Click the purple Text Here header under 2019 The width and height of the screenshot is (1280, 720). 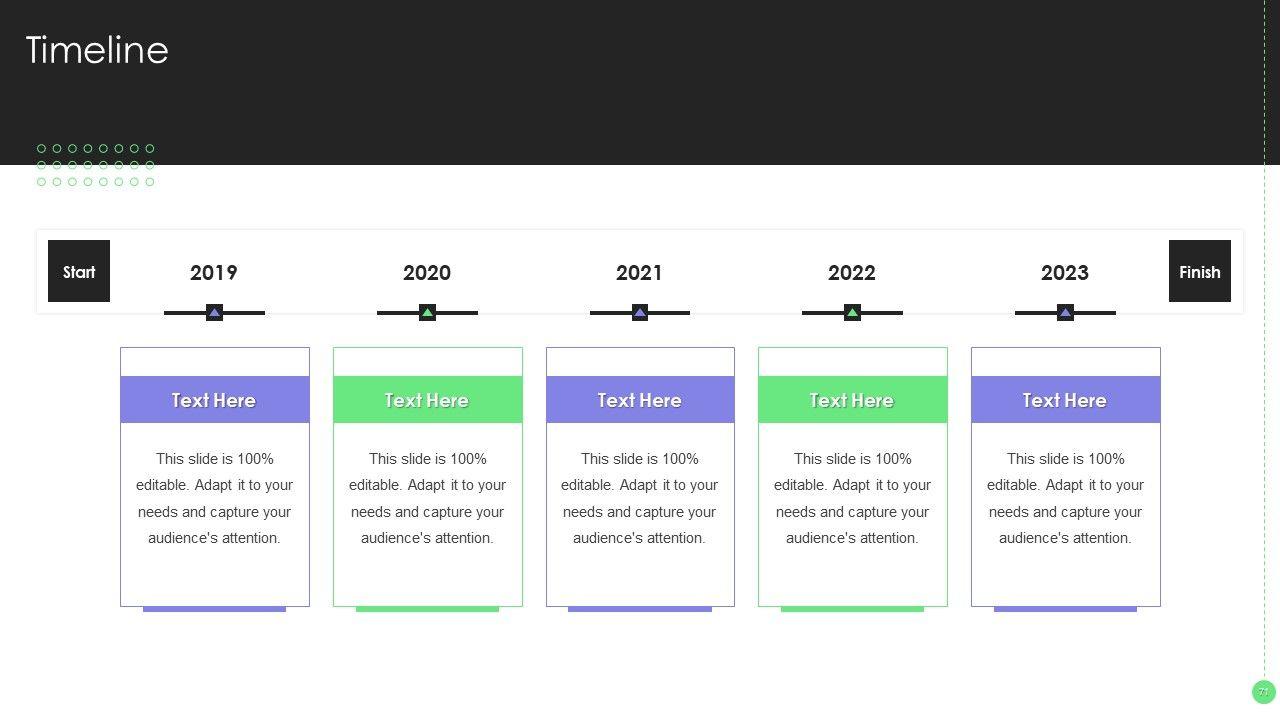tap(214, 400)
